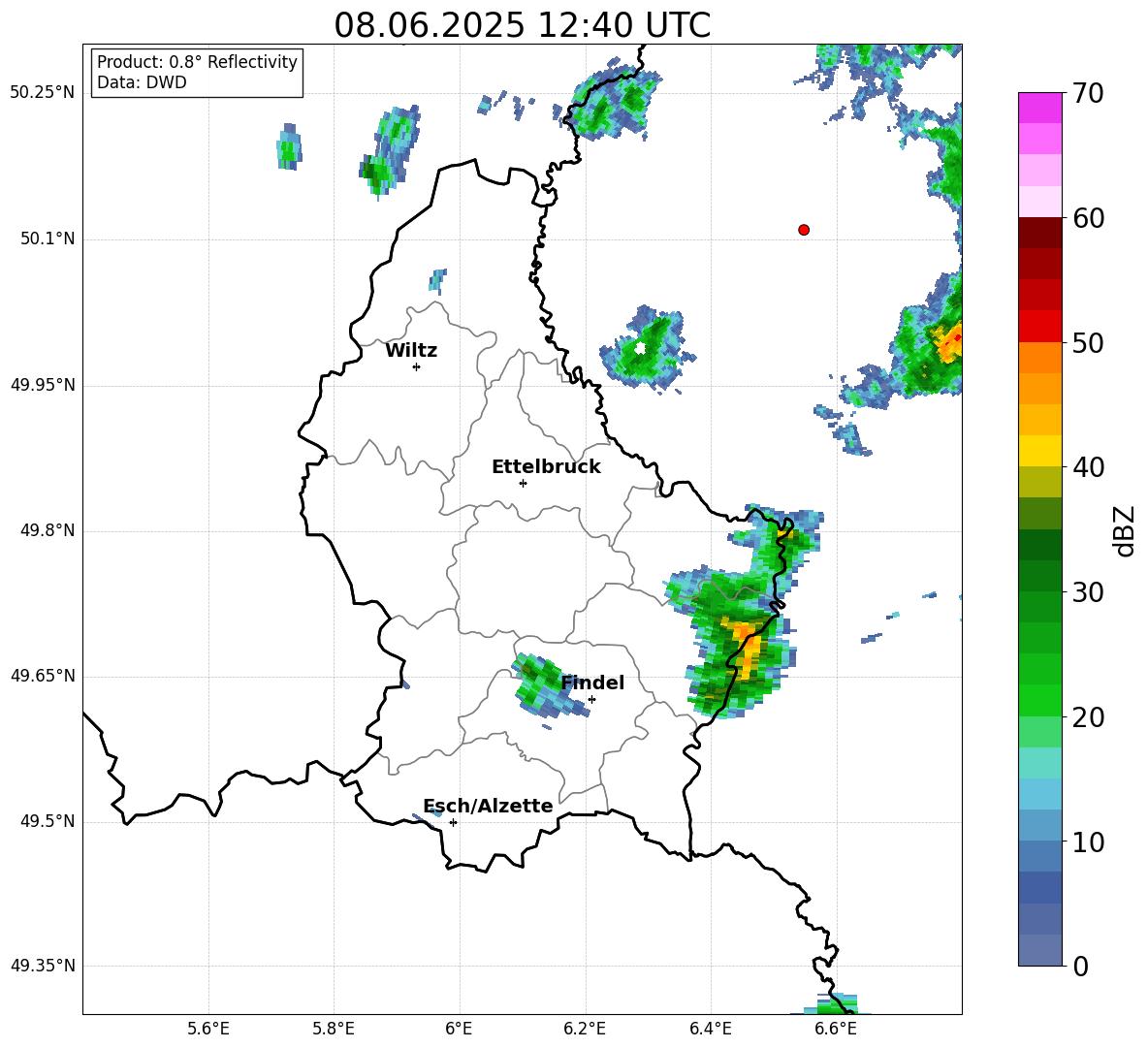Click the orange colorbar segment just below 50

click(x=1039, y=358)
